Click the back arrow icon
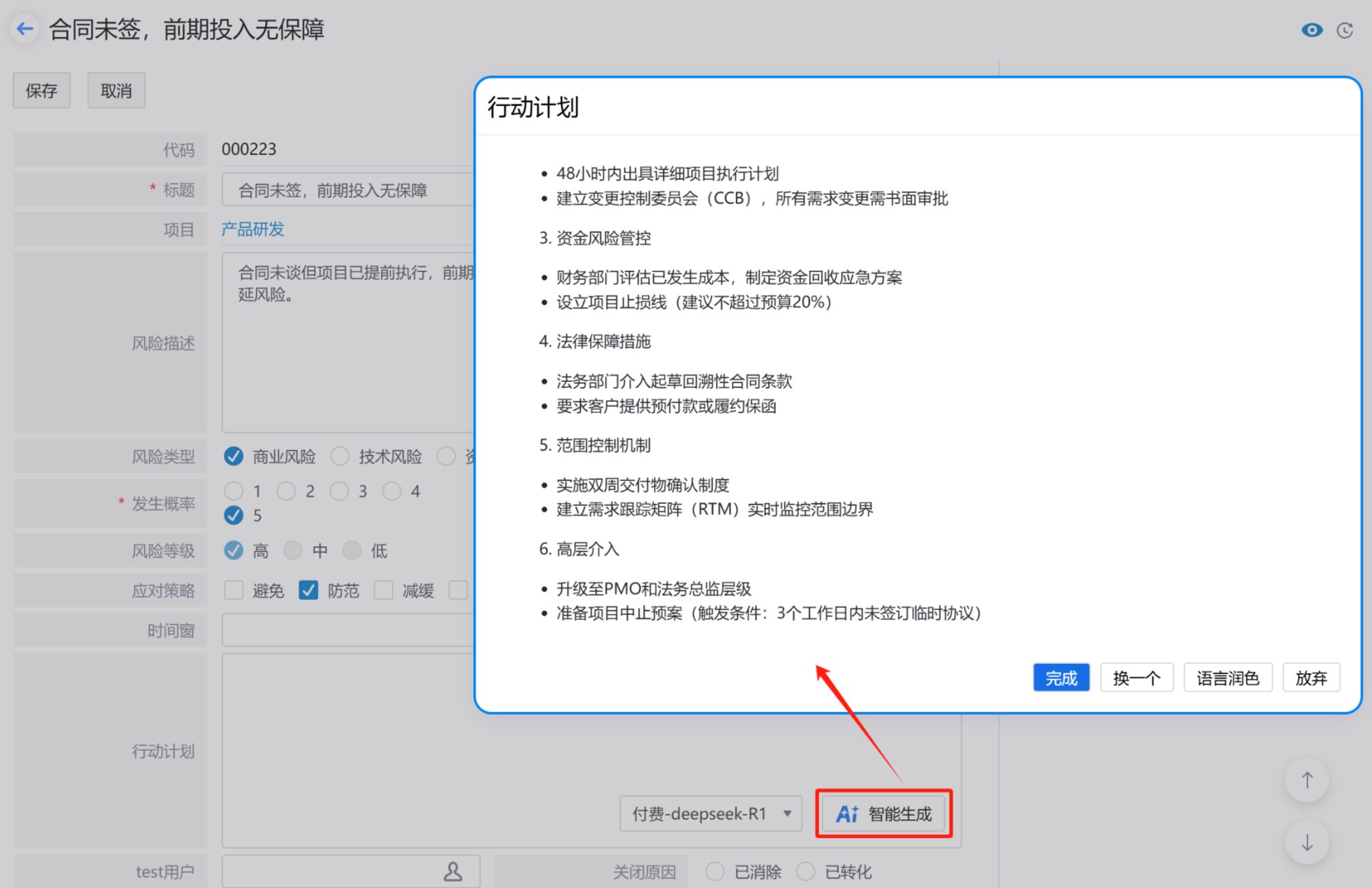Viewport: 1372px width, 888px height. [25, 29]
